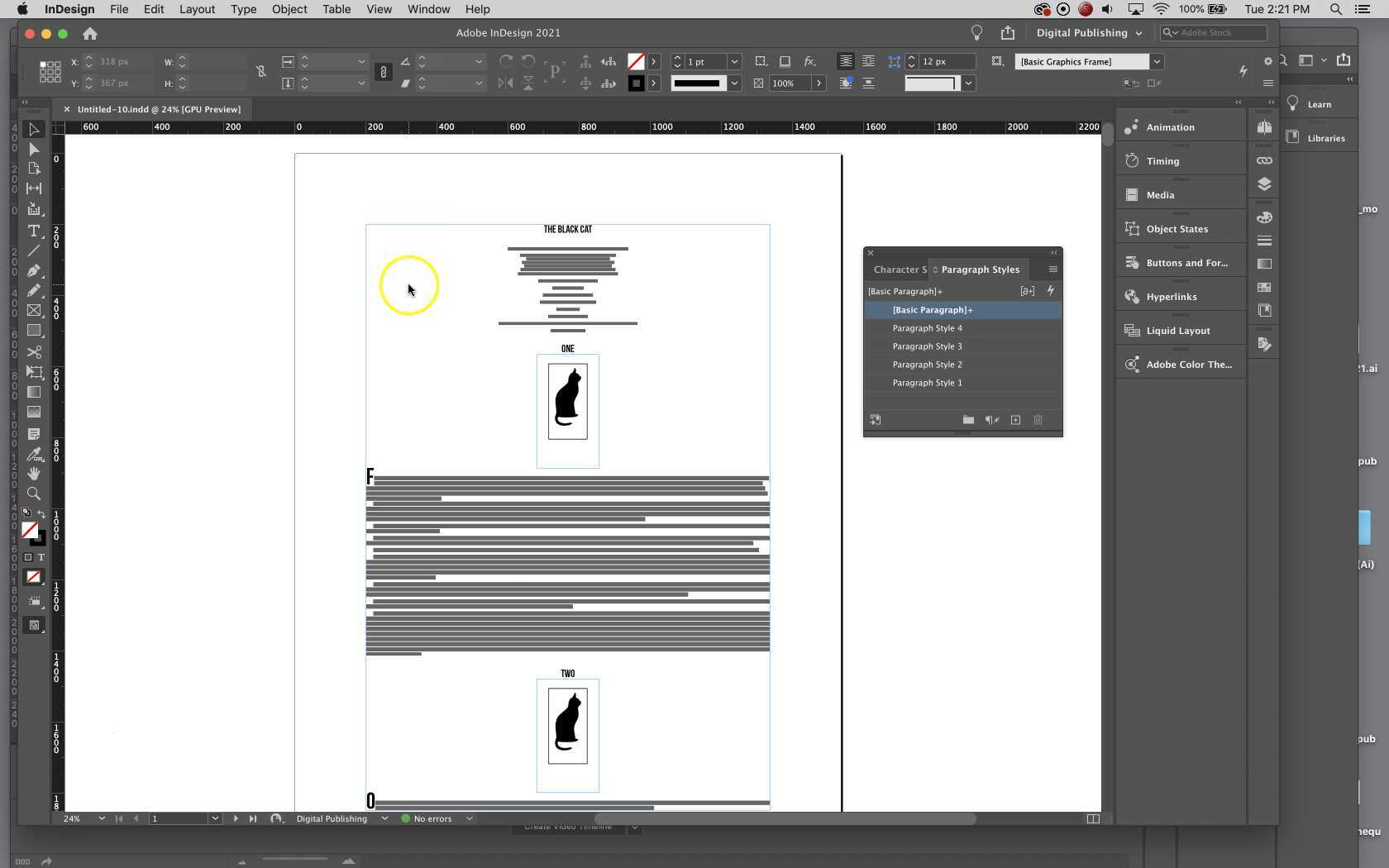Open the Hyperlinks panel
Image resolution: width=1389 pixels, height=868 pixels.
click(x=1169, y=296)
